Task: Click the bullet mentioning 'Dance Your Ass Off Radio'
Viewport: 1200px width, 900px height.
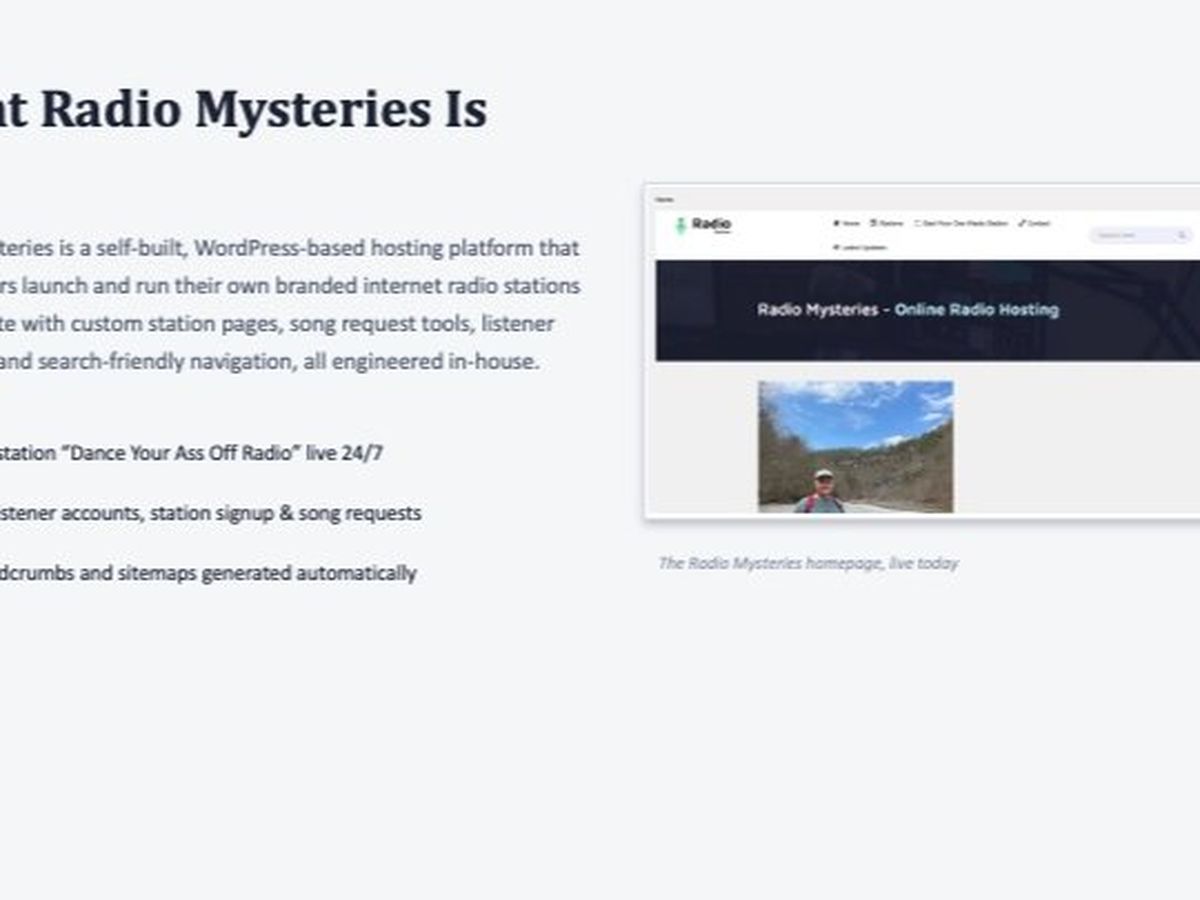Action: pos(191,453)
